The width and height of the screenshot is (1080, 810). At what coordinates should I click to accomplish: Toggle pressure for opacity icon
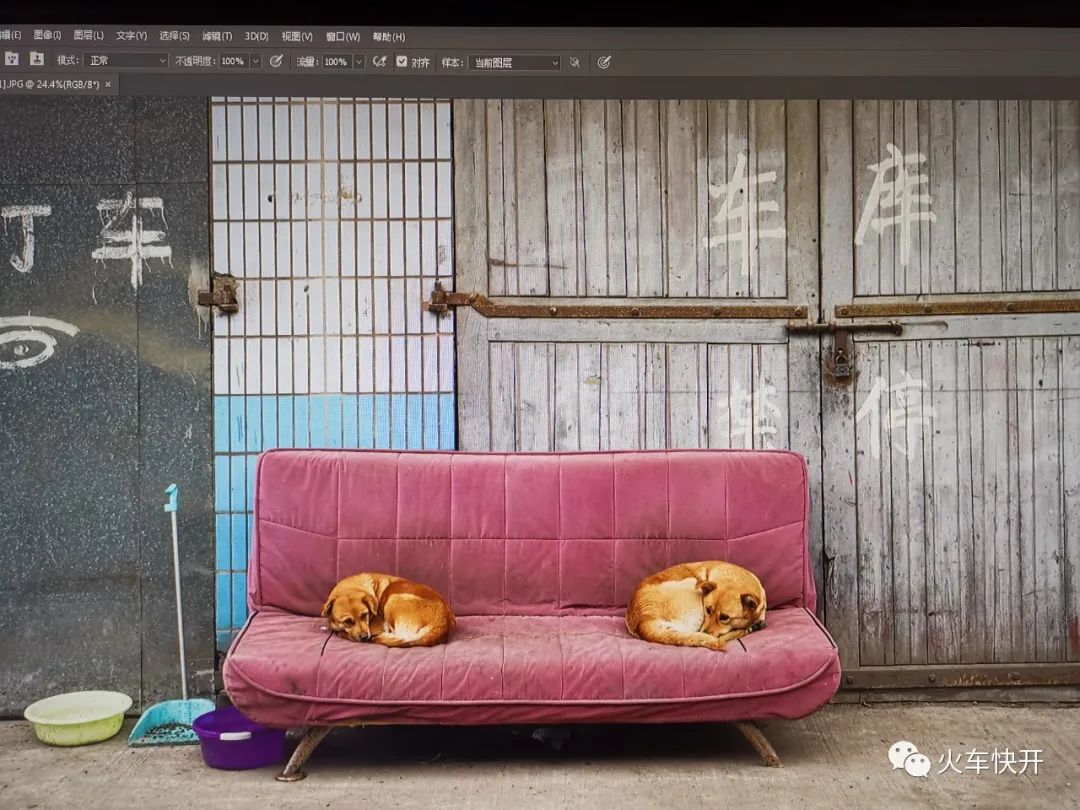click(x=276, y=61)
